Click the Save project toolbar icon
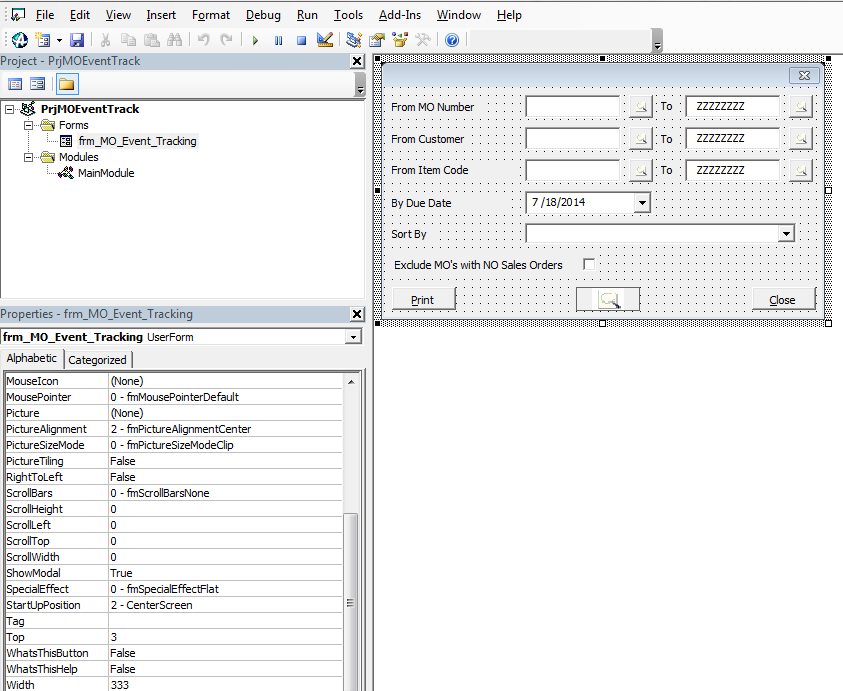 (x=77, y=40)
